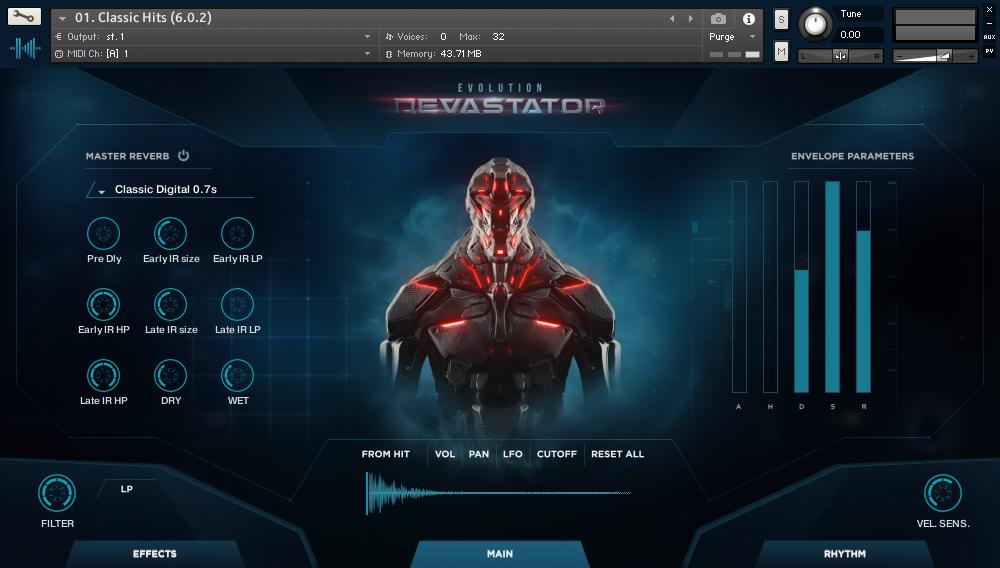The image size is (1000, 568).
Task: Toggle the CUTOFF waveform mode
Action: [x=557, y=454]
